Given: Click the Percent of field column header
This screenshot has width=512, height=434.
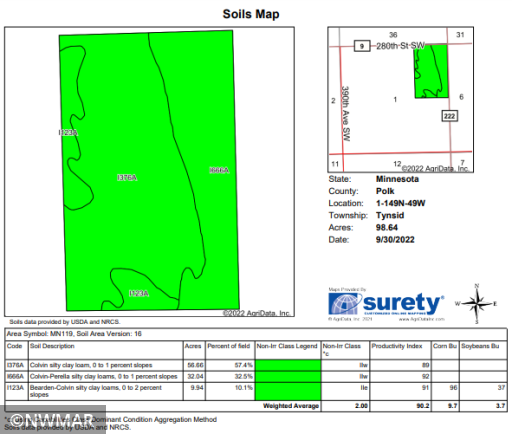Looking at the screenshot, I should click(x=229, y=346).
